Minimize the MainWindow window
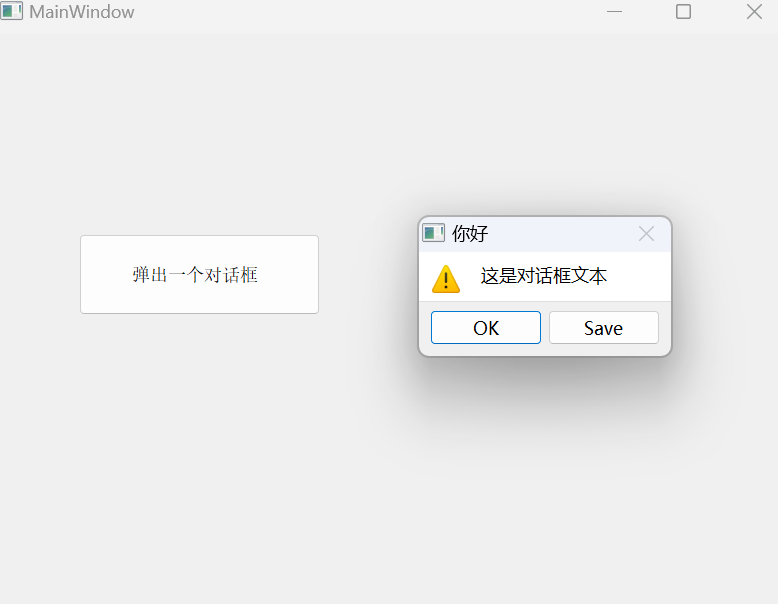The width and height of the screenshot is (778, 604). click(x=614, y=11)
